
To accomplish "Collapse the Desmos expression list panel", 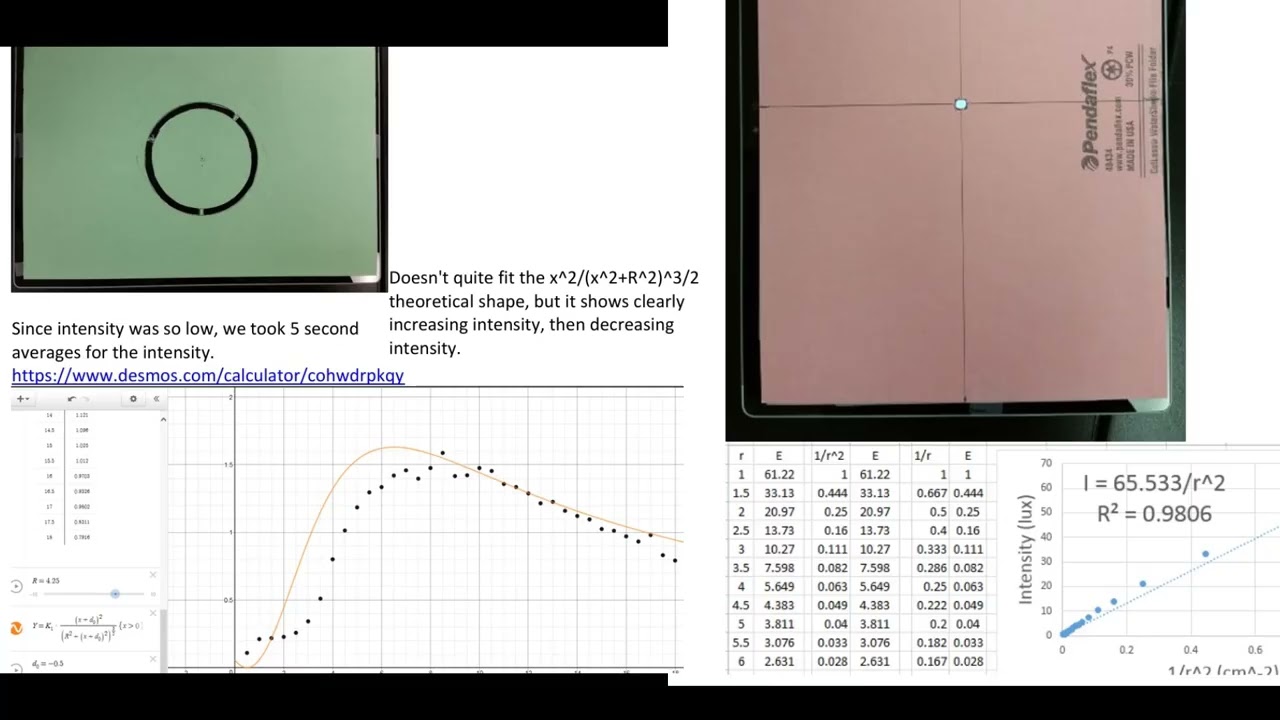I will (156, 399).
